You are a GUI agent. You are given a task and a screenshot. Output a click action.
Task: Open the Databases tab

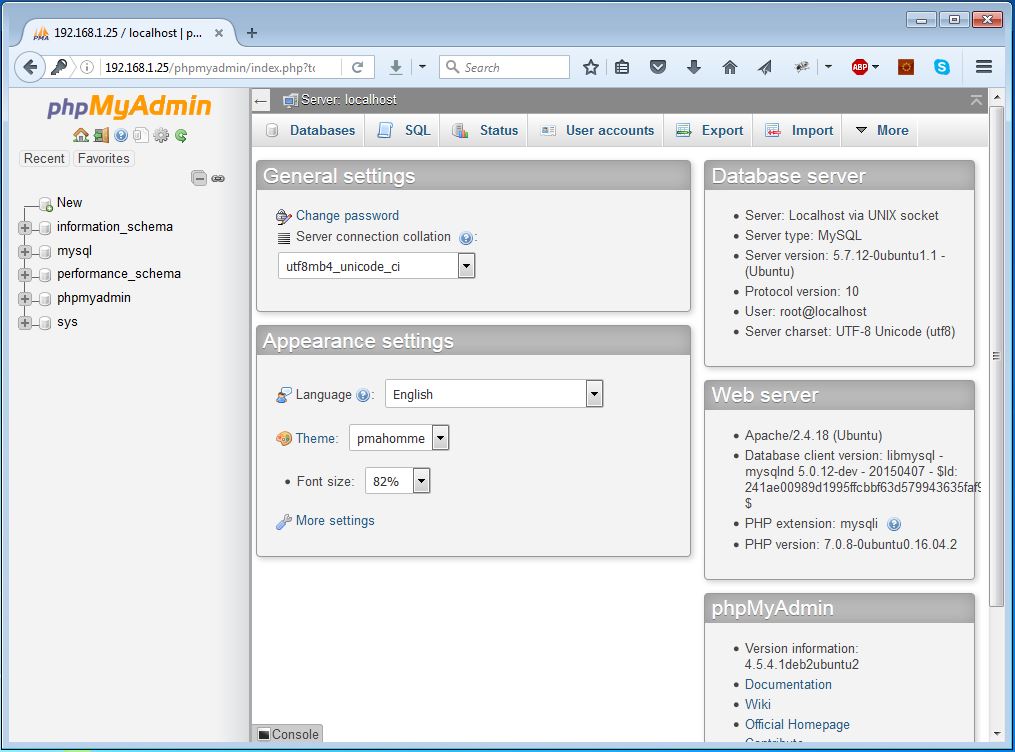(311, 131)
